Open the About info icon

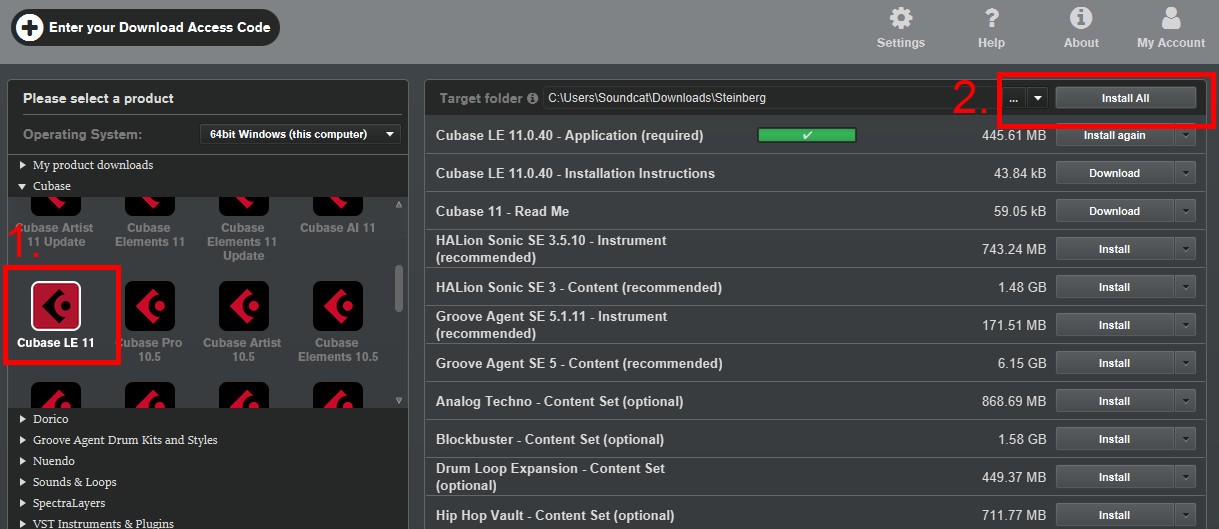[1081, 18]
